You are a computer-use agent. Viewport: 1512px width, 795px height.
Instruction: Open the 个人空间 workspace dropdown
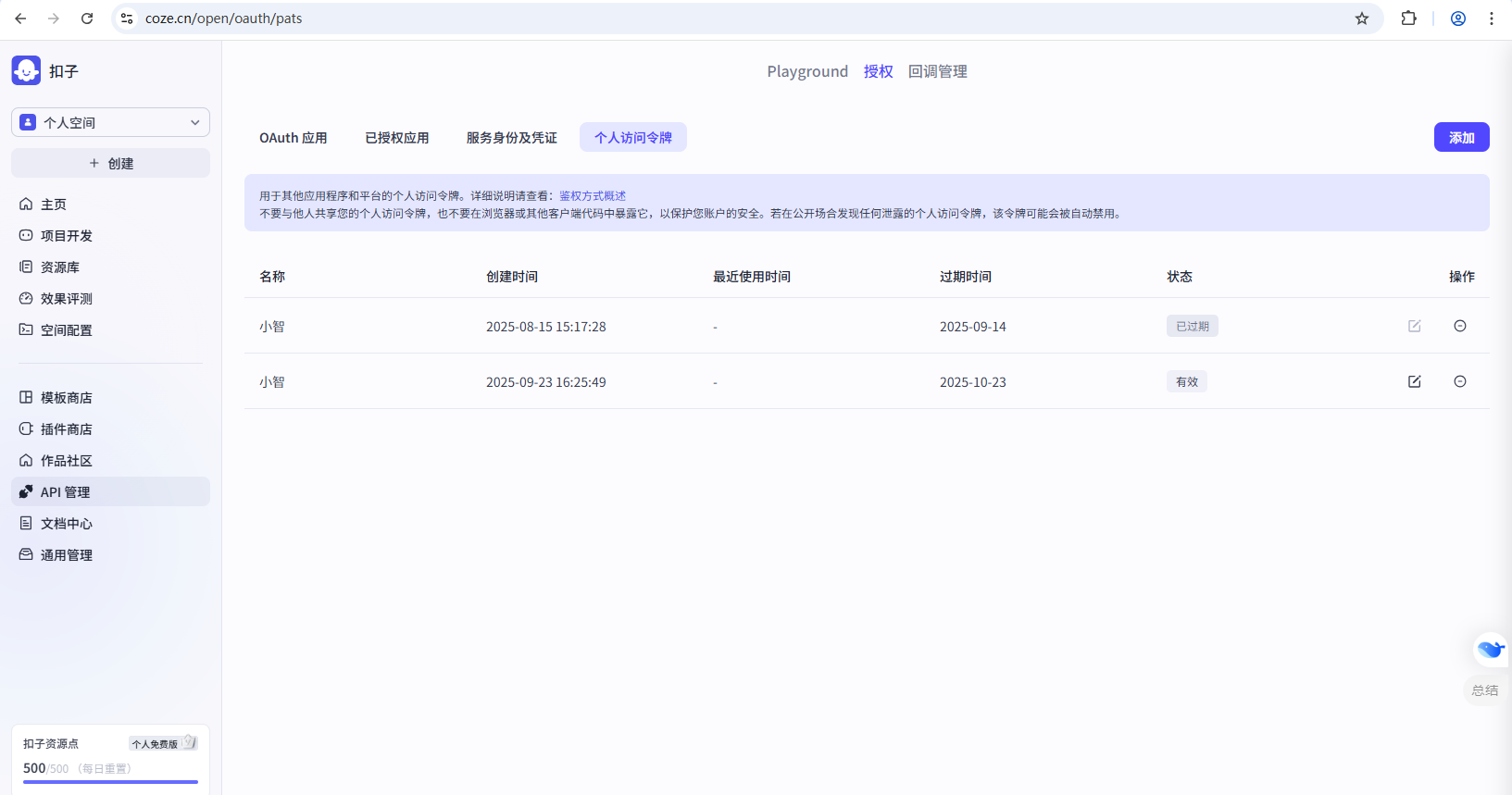point(110,122)
